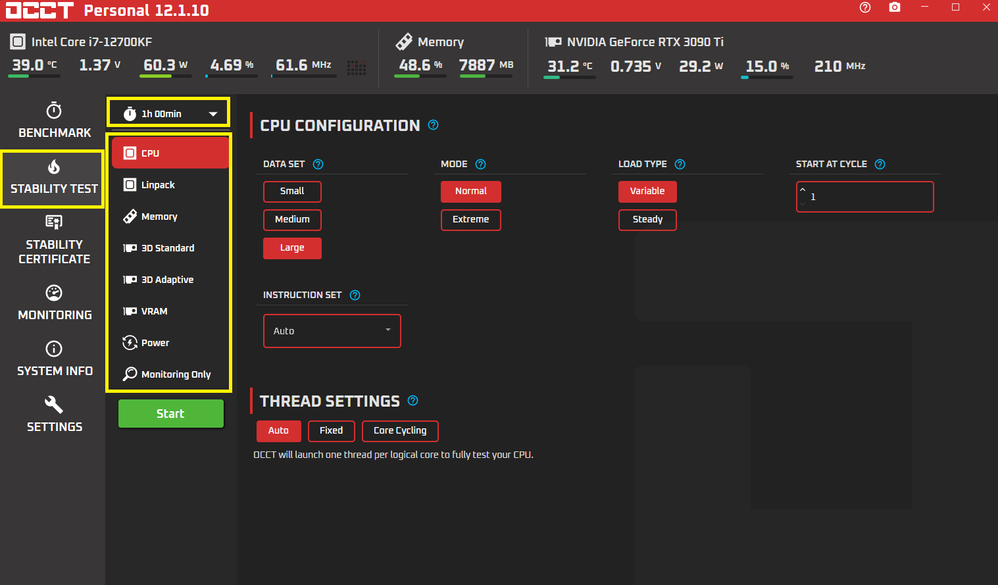The width and height of the screenshot is (998, 585).
Task: Go to Stability Test section
Action: pyautogui.click(x=53, y=178)
